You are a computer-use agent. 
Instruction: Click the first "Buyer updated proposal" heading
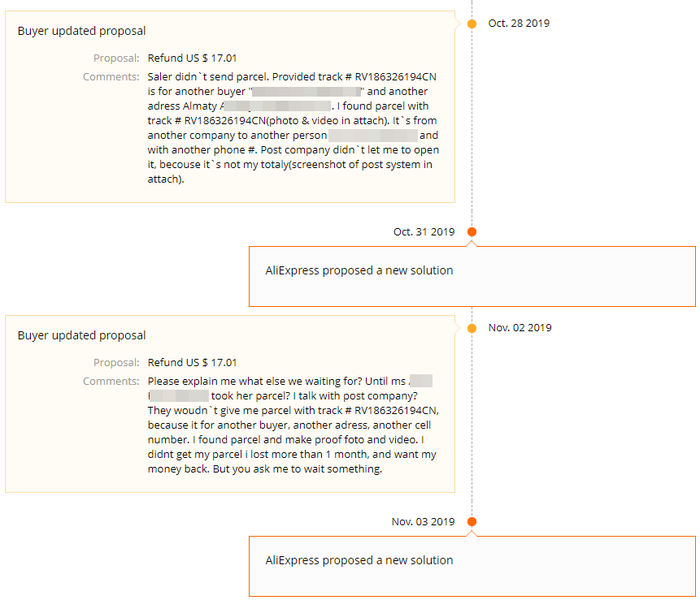click(81, 31)
